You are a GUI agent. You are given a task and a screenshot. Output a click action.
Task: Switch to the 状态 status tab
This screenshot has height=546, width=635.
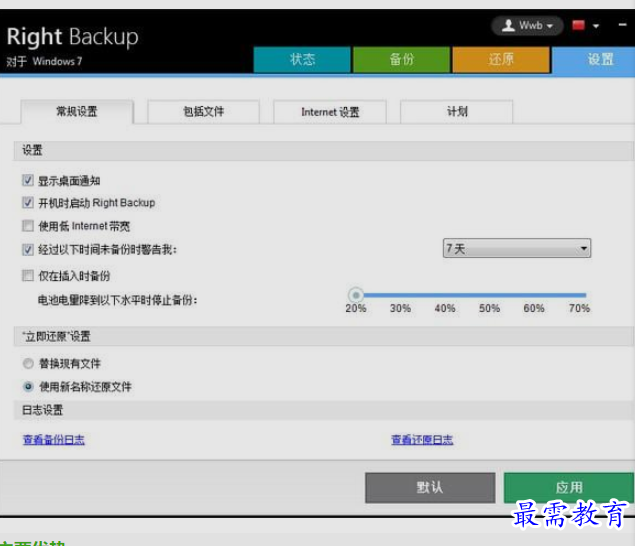302,60
